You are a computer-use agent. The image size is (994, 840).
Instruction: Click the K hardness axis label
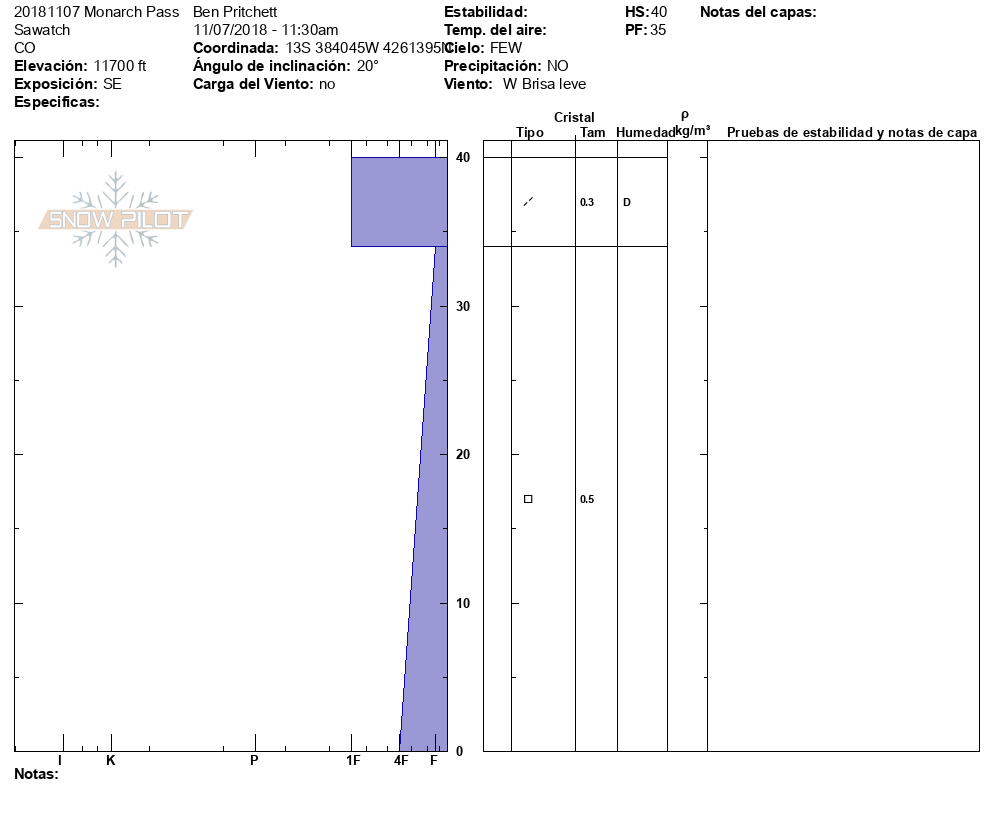pos(111,761)
